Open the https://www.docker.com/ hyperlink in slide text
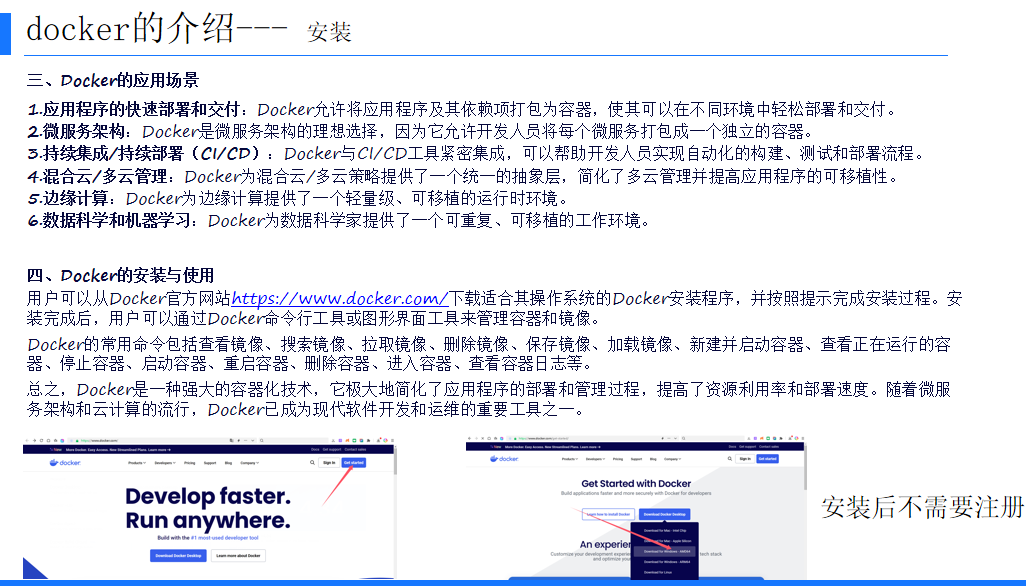The height and width of the screenshot is (586, 1026). tap(340, 298)
